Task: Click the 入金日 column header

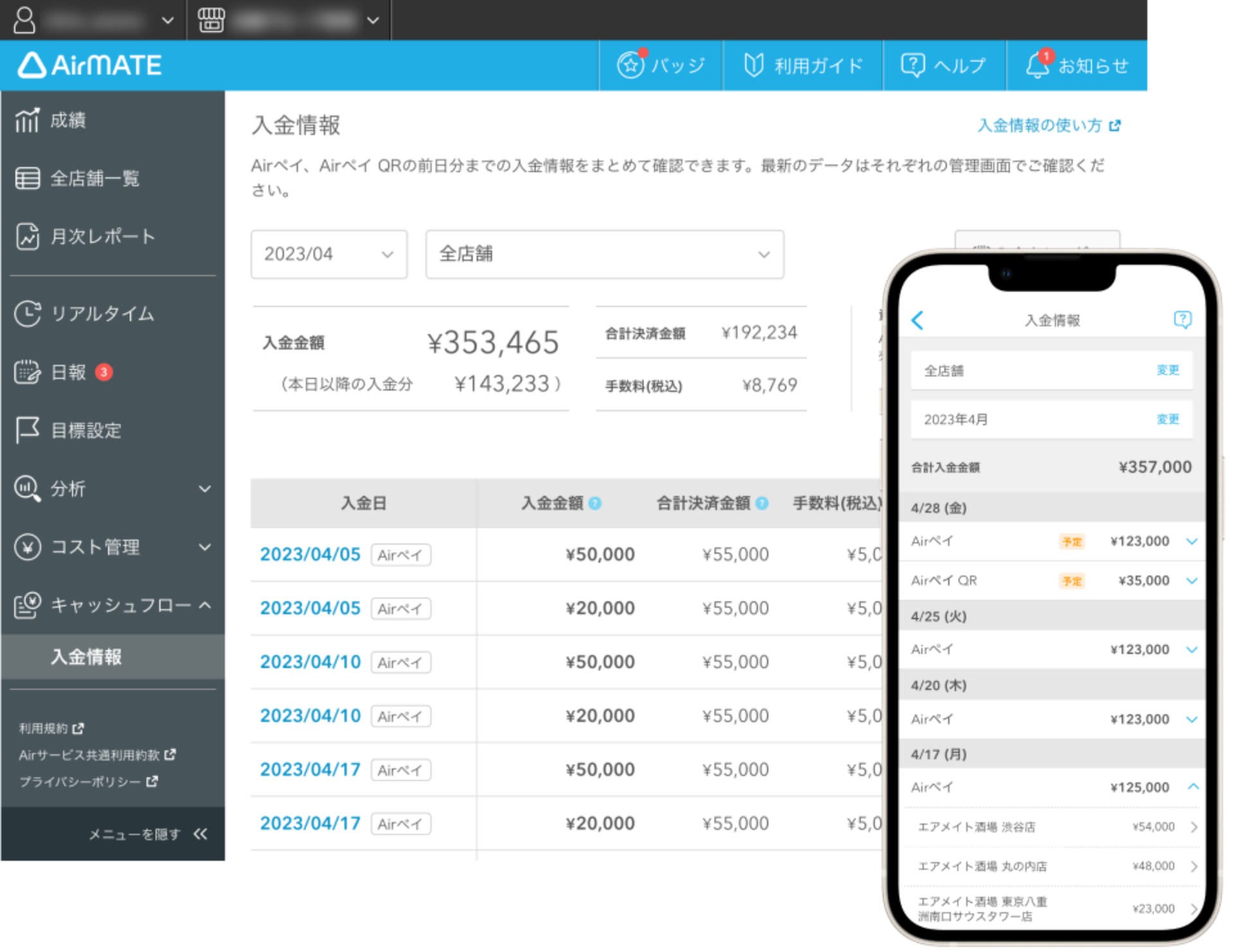Action: coord(364,504)
